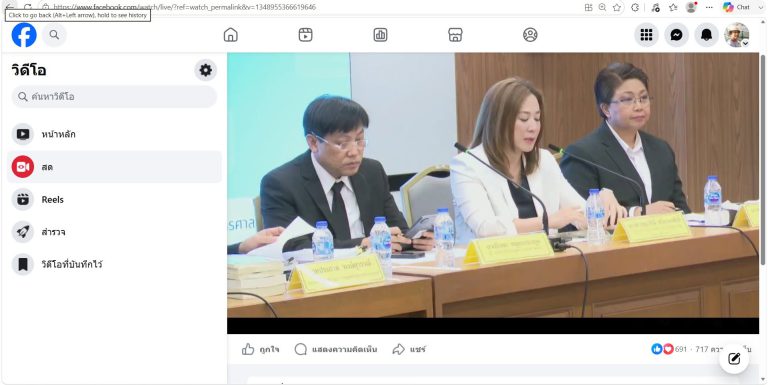Viewport: 768px width, 385px height.
Task: Click the ค้นหาวิดีโอ search field
Action: click(x=114, y=97)
